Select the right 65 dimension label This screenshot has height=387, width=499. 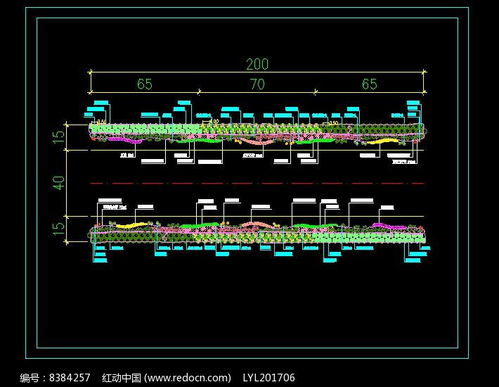point(369,84)
